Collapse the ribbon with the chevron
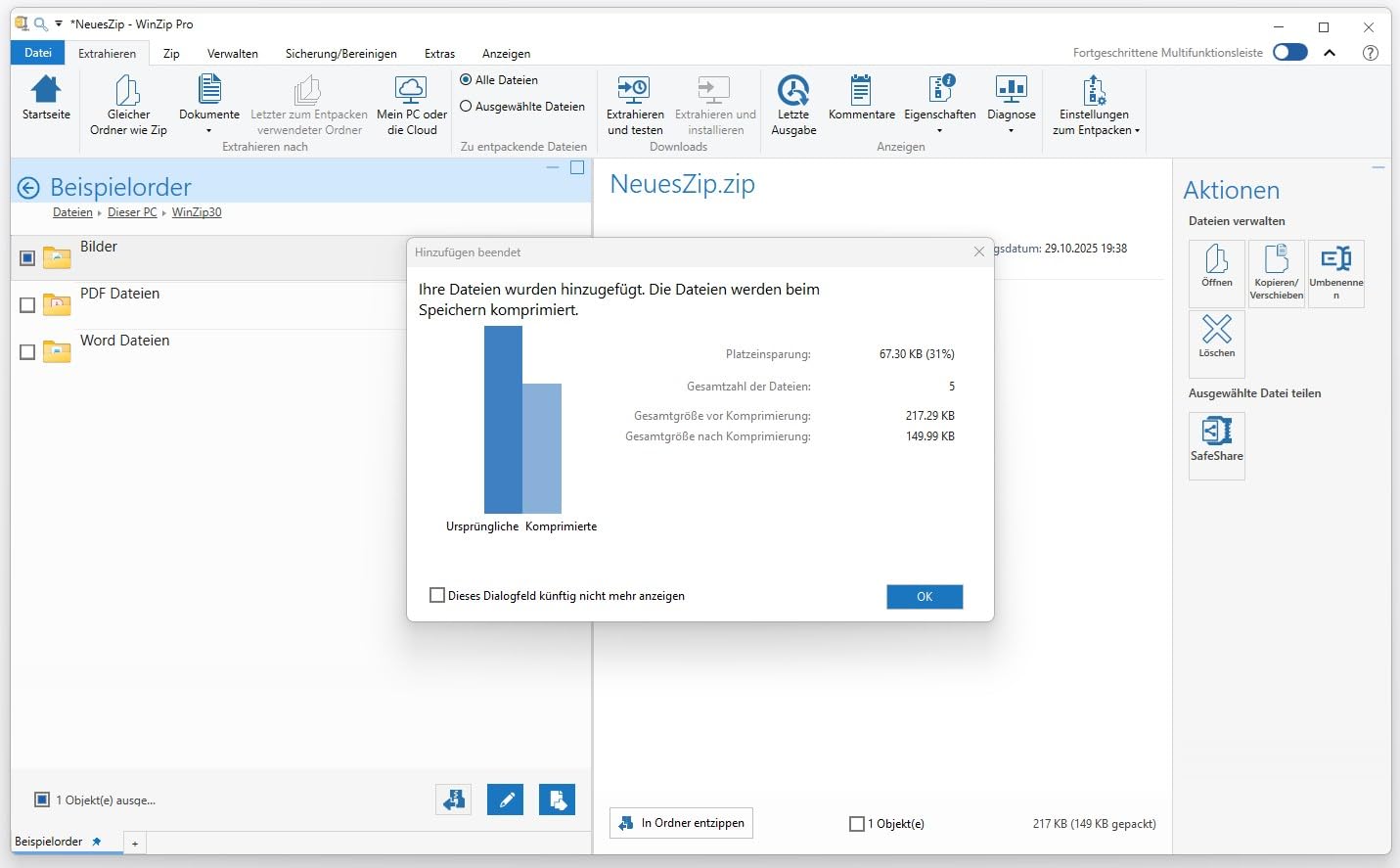Viewport: 1400px width, 868px height. (x=1330, y=53)
